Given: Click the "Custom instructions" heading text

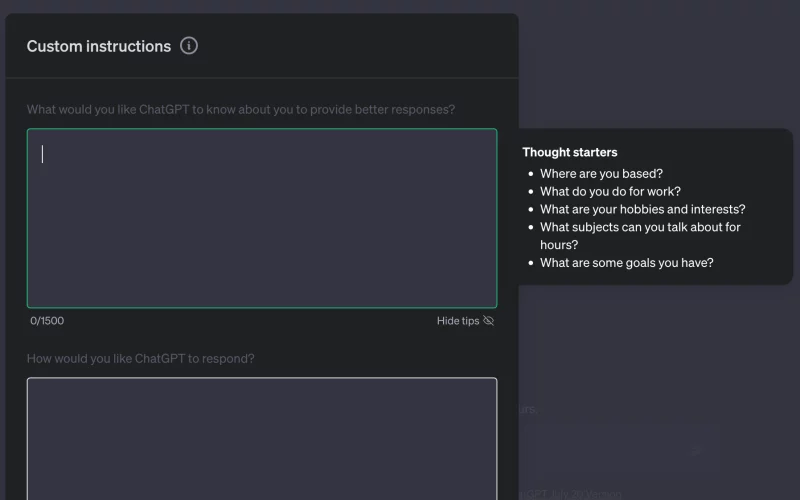Looking at the screenshot, I should point(99,46).
